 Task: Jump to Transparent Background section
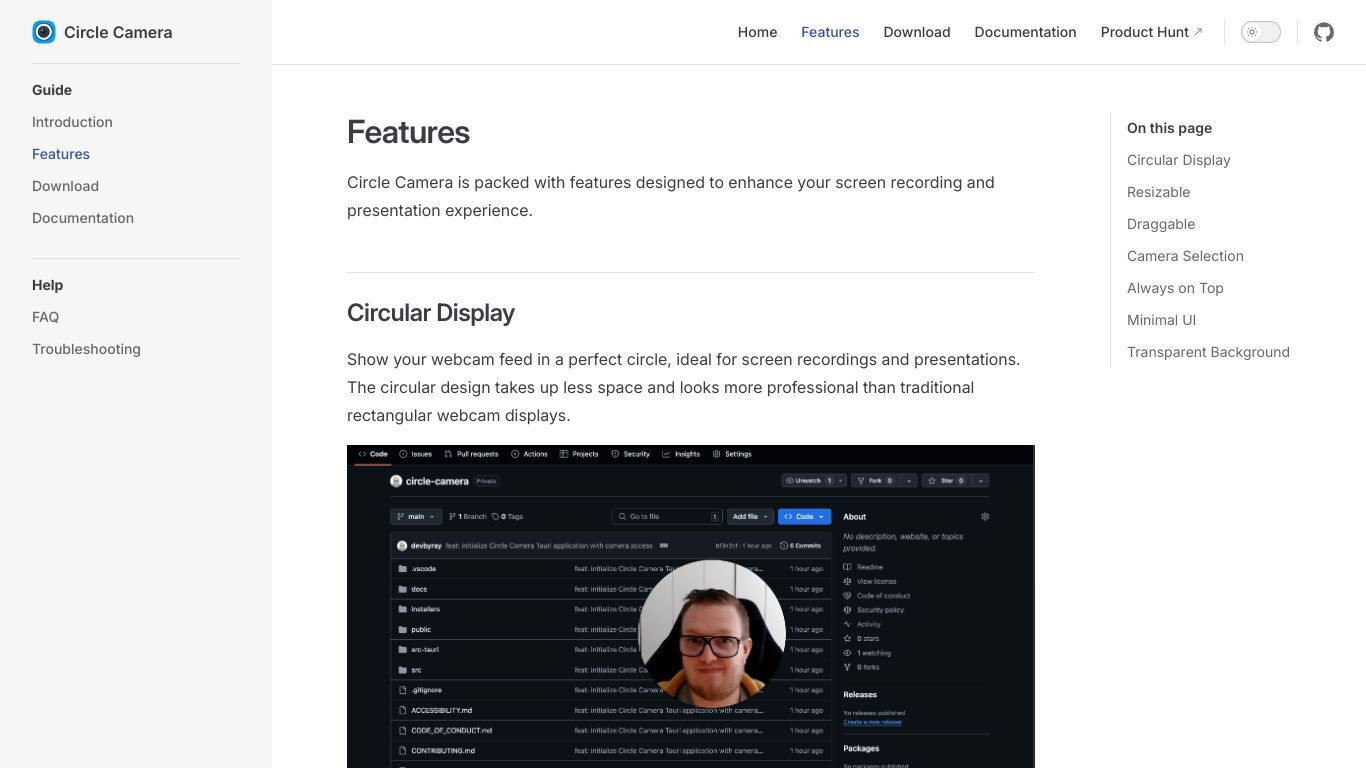pyautogui.click(x=1208, y=352)
